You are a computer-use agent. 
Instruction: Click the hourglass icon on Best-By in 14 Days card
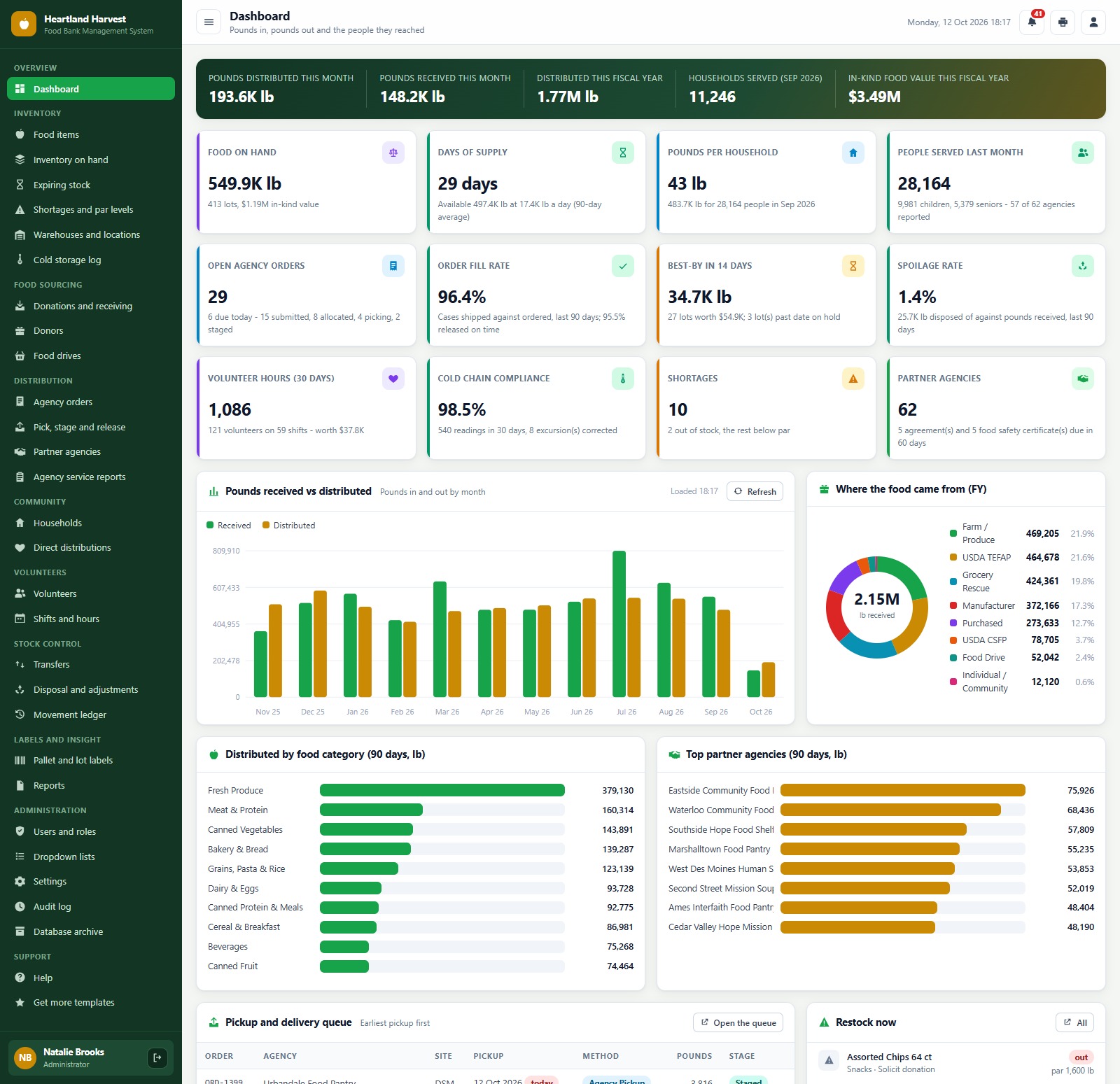point(853,266)
